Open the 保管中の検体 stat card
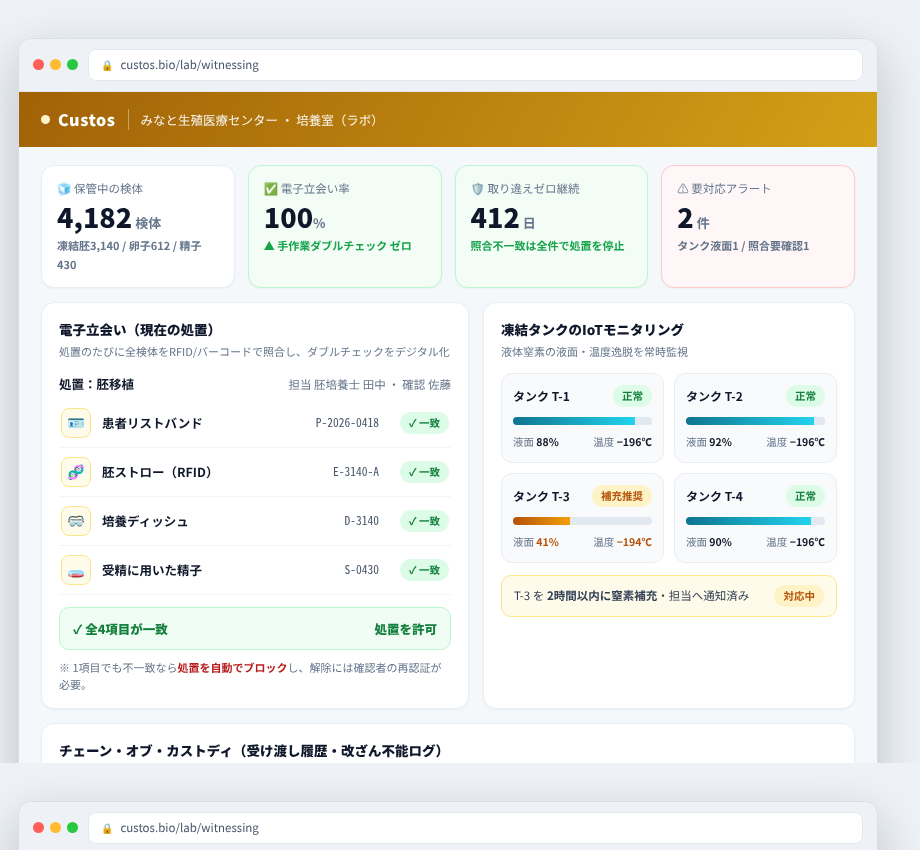The width and height of the screenshot is (920, 850). 138,226
